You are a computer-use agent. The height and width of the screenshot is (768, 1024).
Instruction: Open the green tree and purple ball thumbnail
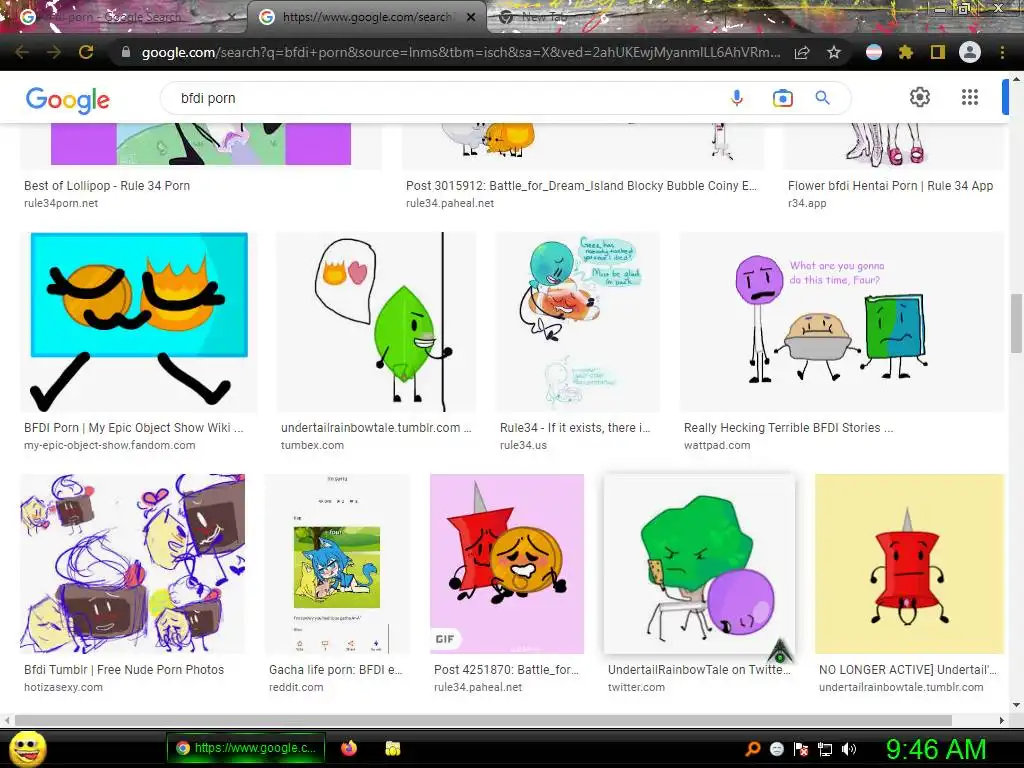pos(699,564)
